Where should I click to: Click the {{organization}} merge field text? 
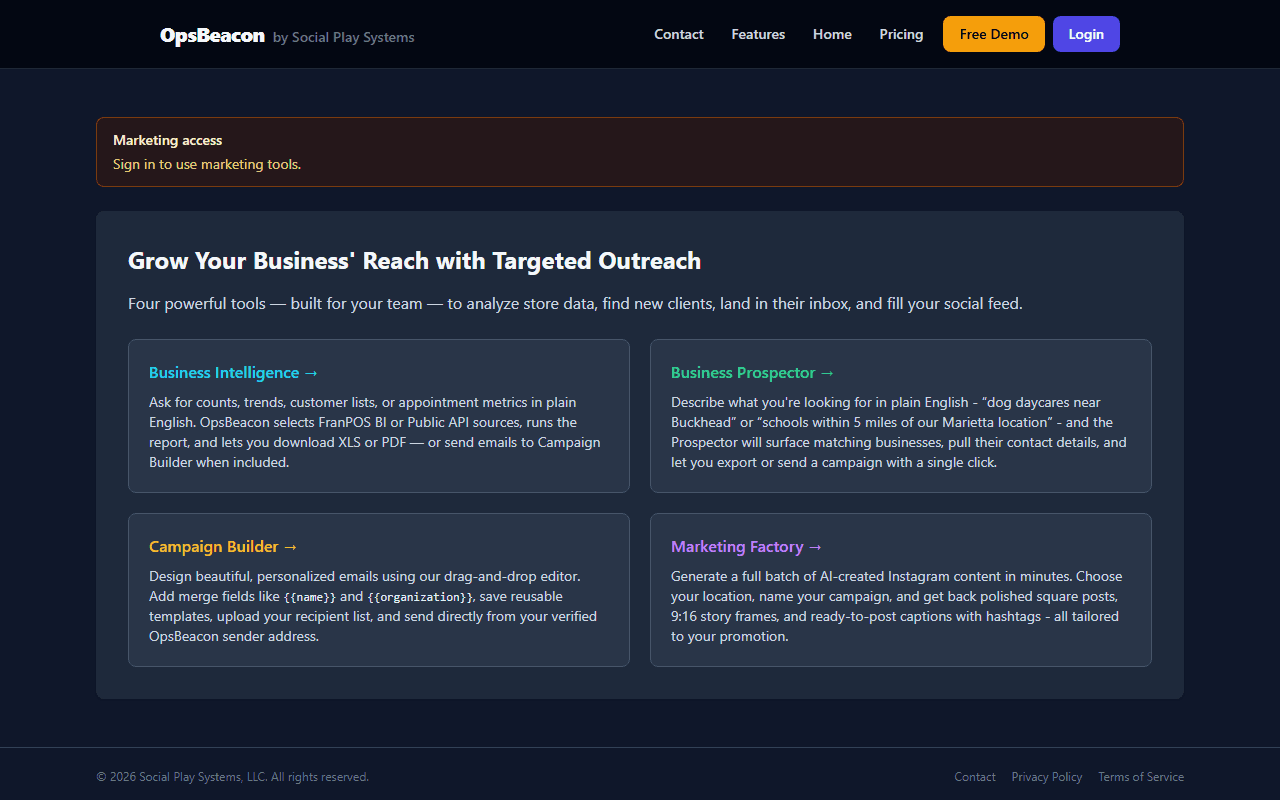coord(420,597)
